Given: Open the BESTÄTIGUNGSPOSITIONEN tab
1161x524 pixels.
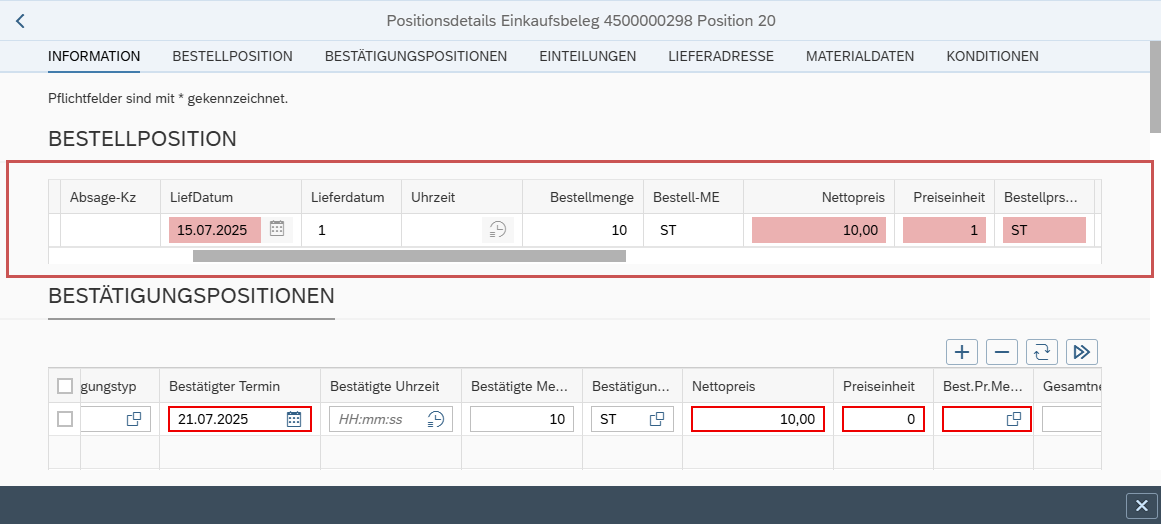Looking at the screenshot, I should (416, 56).
